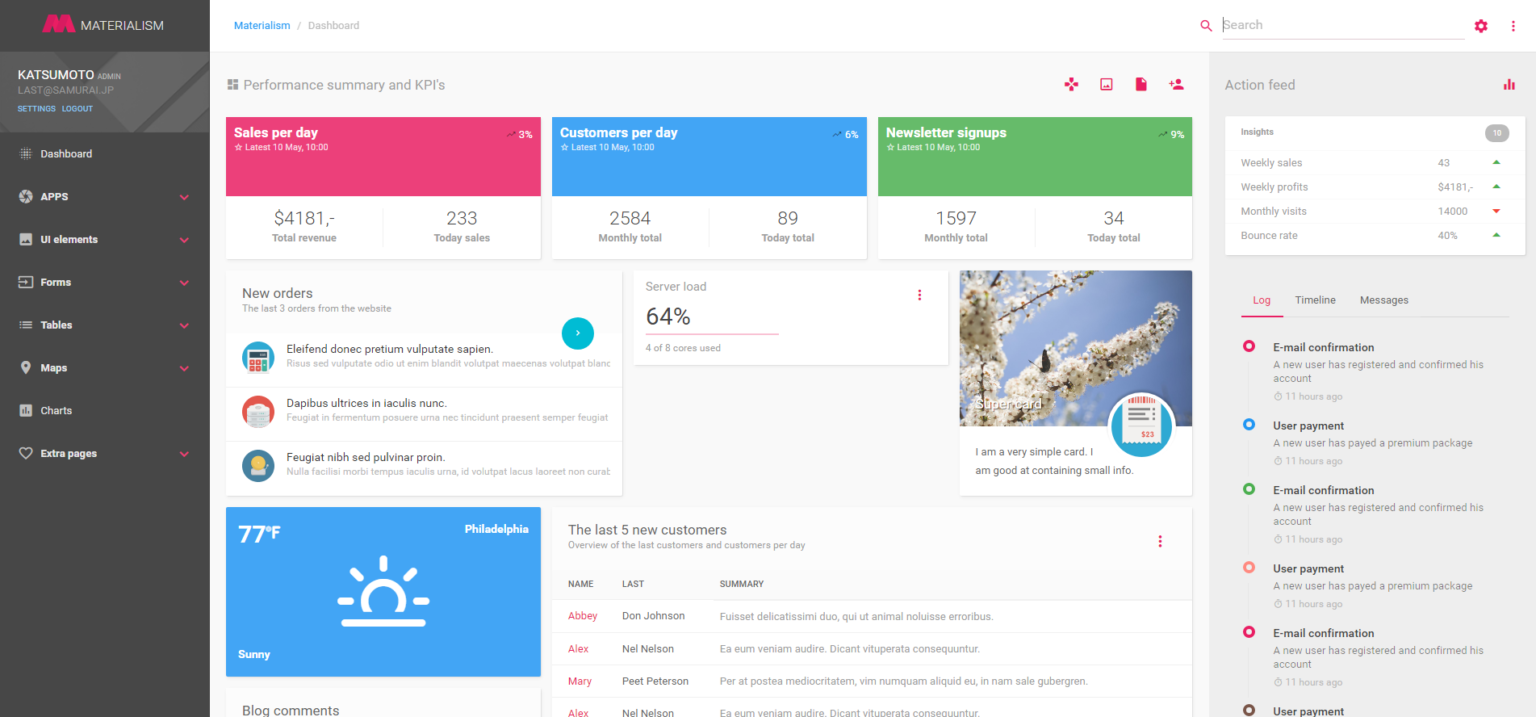The width and height of the screenshot is (1536, 717).
Task: Click the document icon in the performance summary toolbar
Action: click(1141, 85)
